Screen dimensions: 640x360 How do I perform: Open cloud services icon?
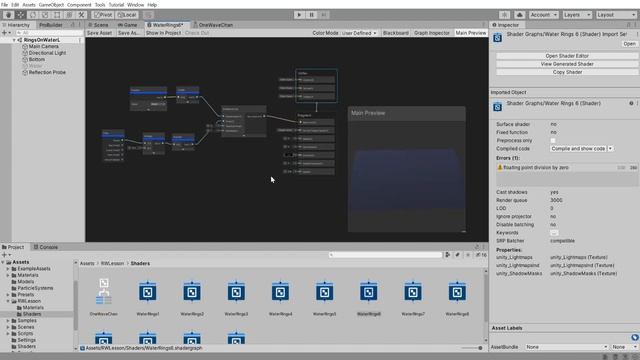520,15
